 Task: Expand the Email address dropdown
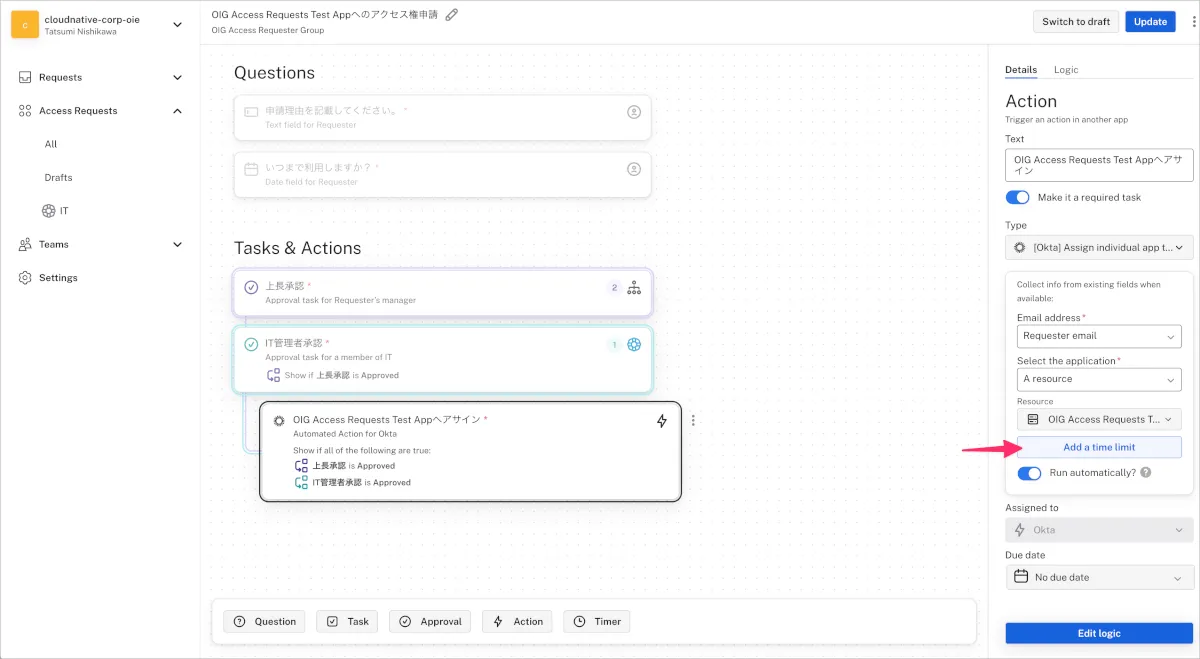tap(1099, 336)
